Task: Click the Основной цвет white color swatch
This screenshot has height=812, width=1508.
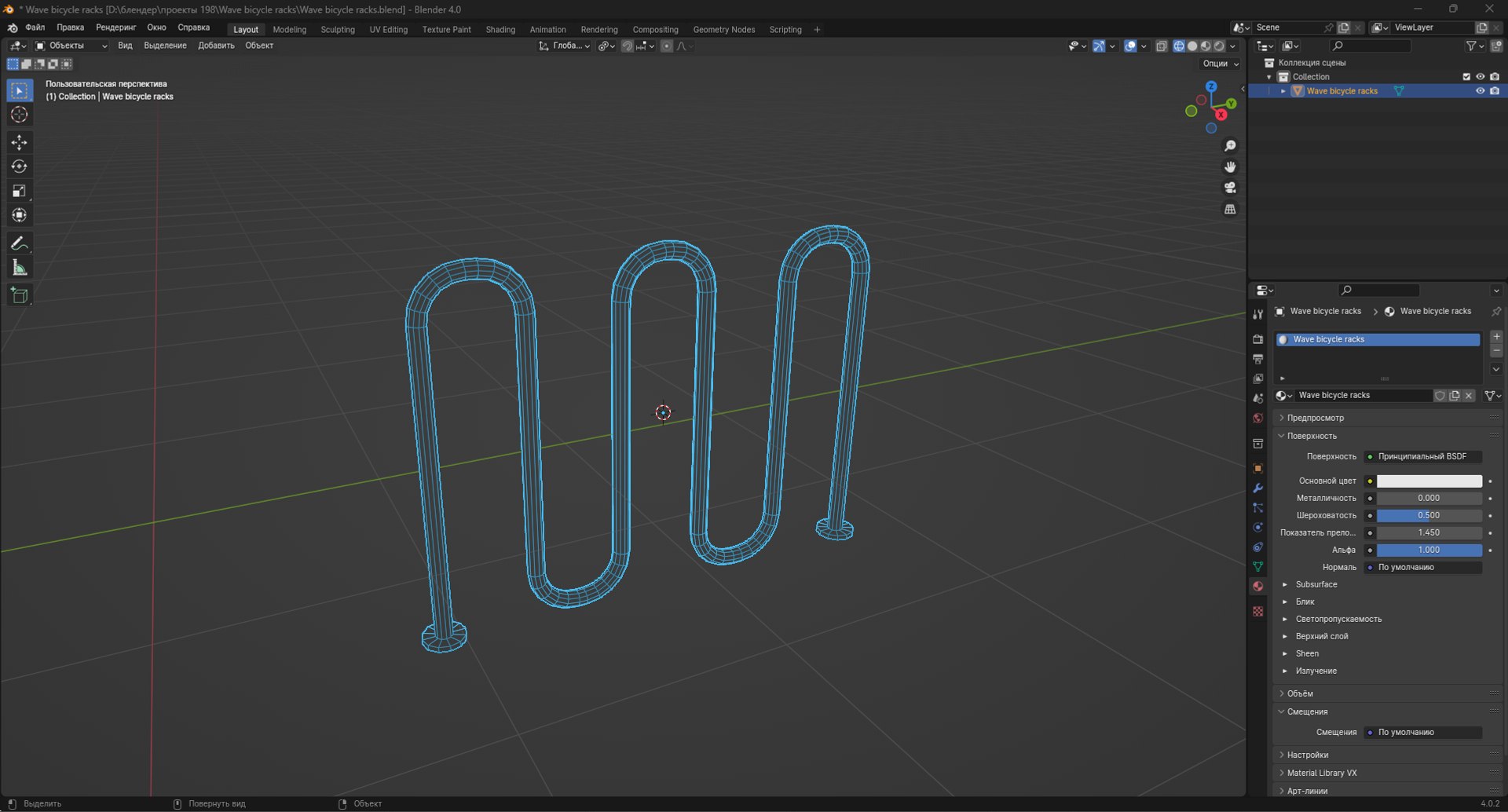Action: 1429,481
